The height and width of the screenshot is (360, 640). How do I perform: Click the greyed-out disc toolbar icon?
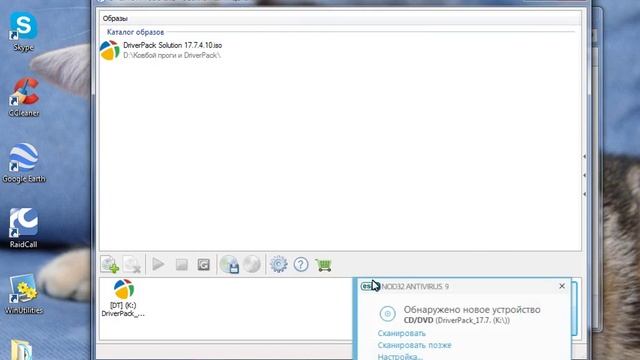coord(252,264)
